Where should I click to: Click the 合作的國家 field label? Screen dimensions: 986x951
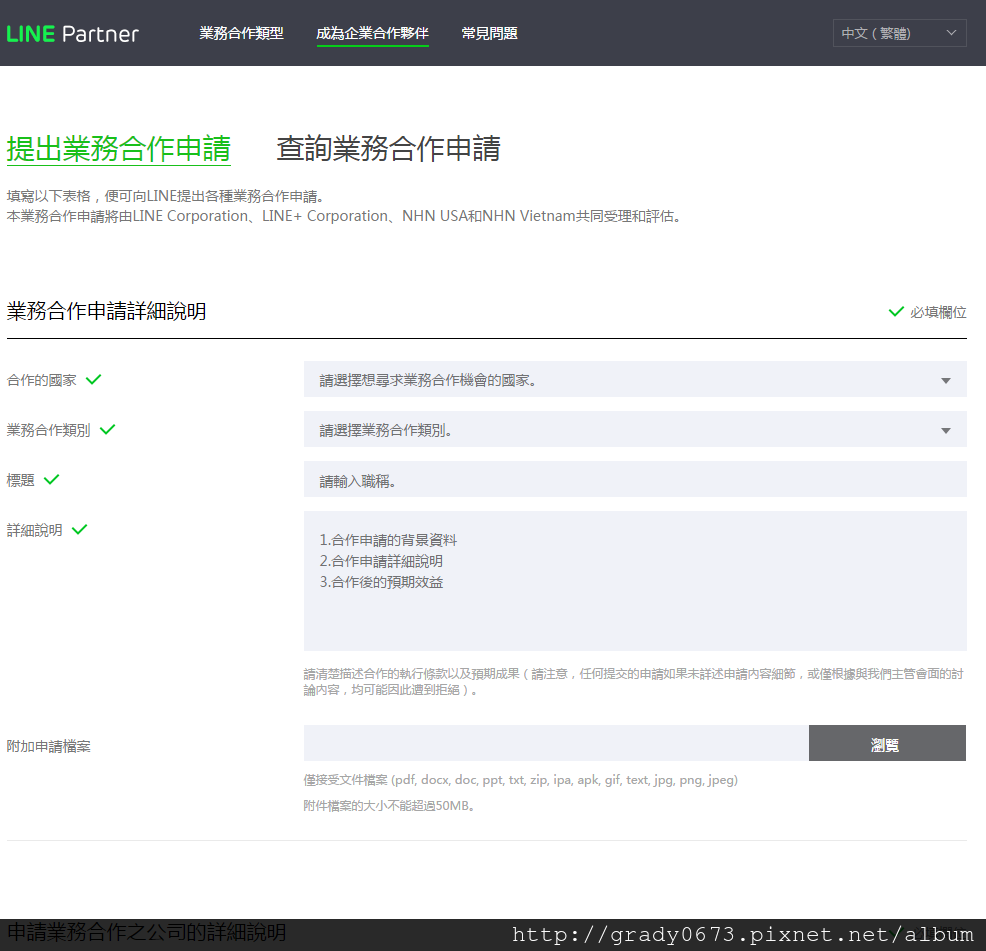(x=42, y=380)
